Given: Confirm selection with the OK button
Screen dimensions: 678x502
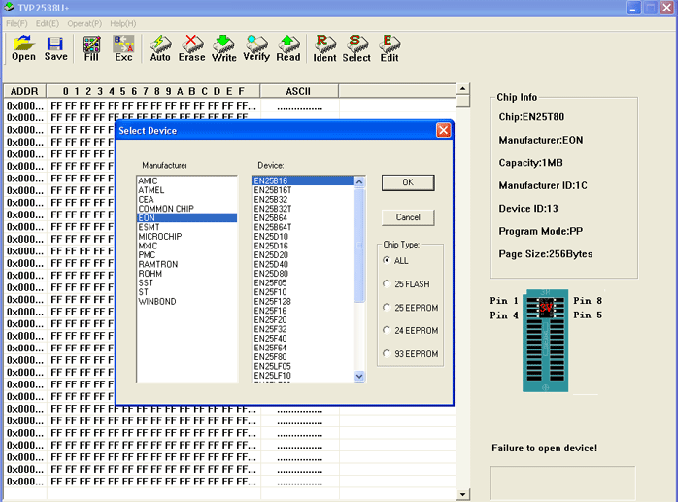Looking at the screenshot, I should pyautogui.click(x=407, y=183).
